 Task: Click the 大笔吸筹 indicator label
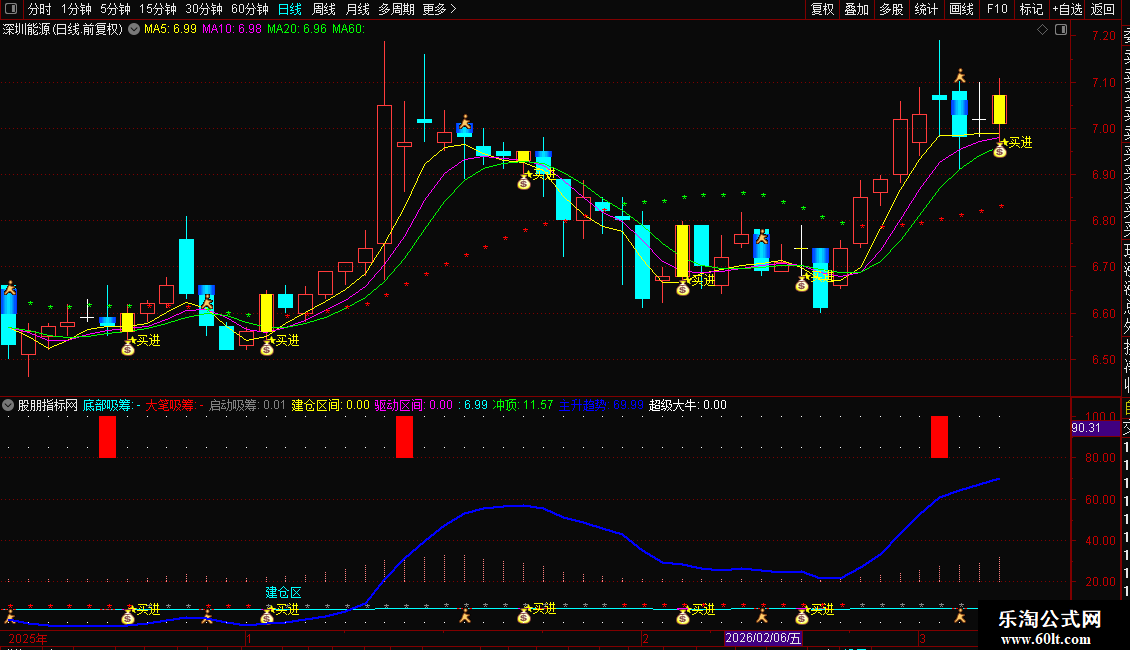click(174, 405)
